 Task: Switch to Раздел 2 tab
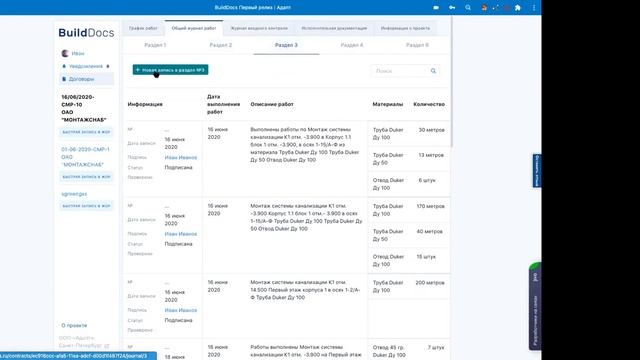tap(221, 45)
